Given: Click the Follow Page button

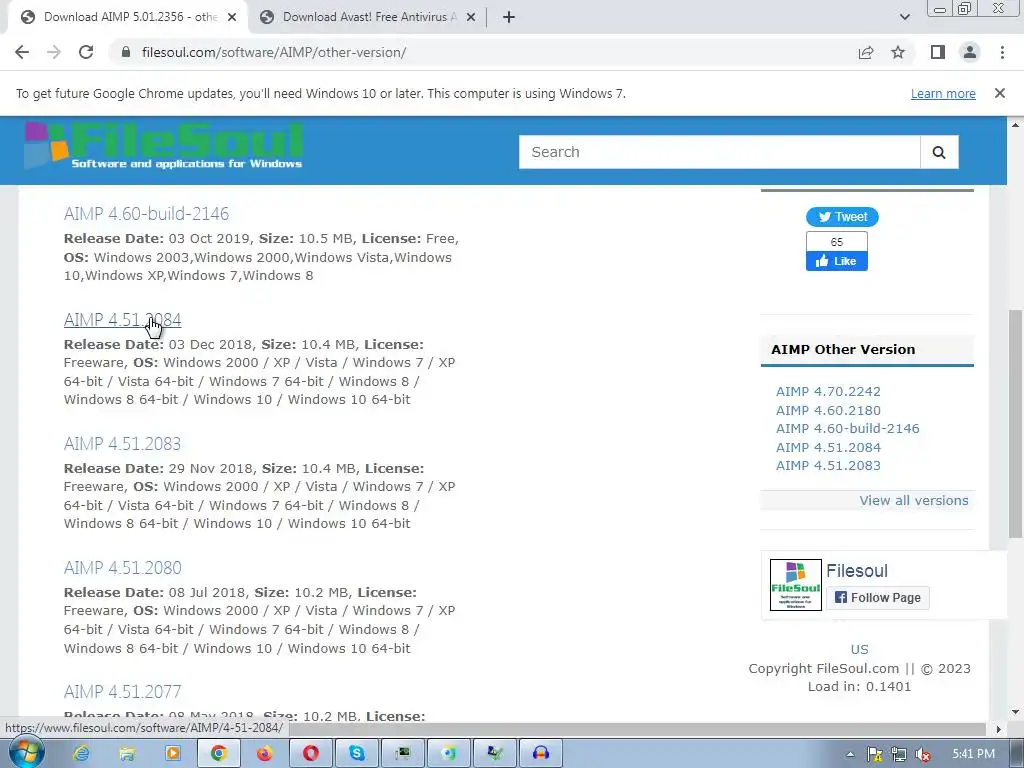Looking at the screenshot, I should pos(878,598).
